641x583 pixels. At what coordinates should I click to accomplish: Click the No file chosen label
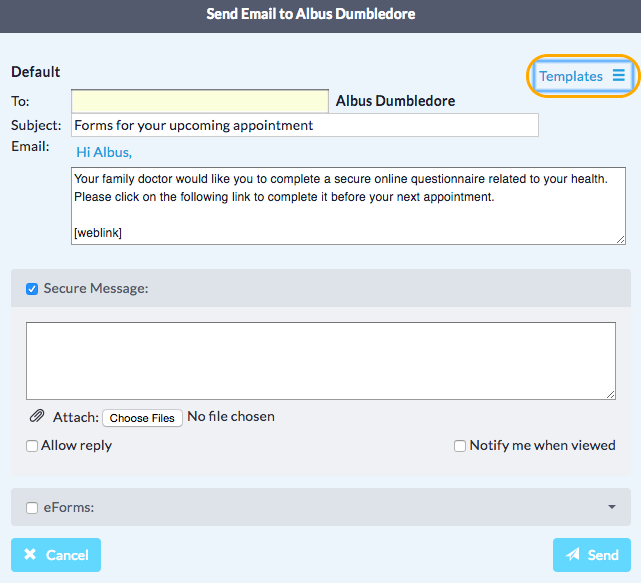pos(231,417)
